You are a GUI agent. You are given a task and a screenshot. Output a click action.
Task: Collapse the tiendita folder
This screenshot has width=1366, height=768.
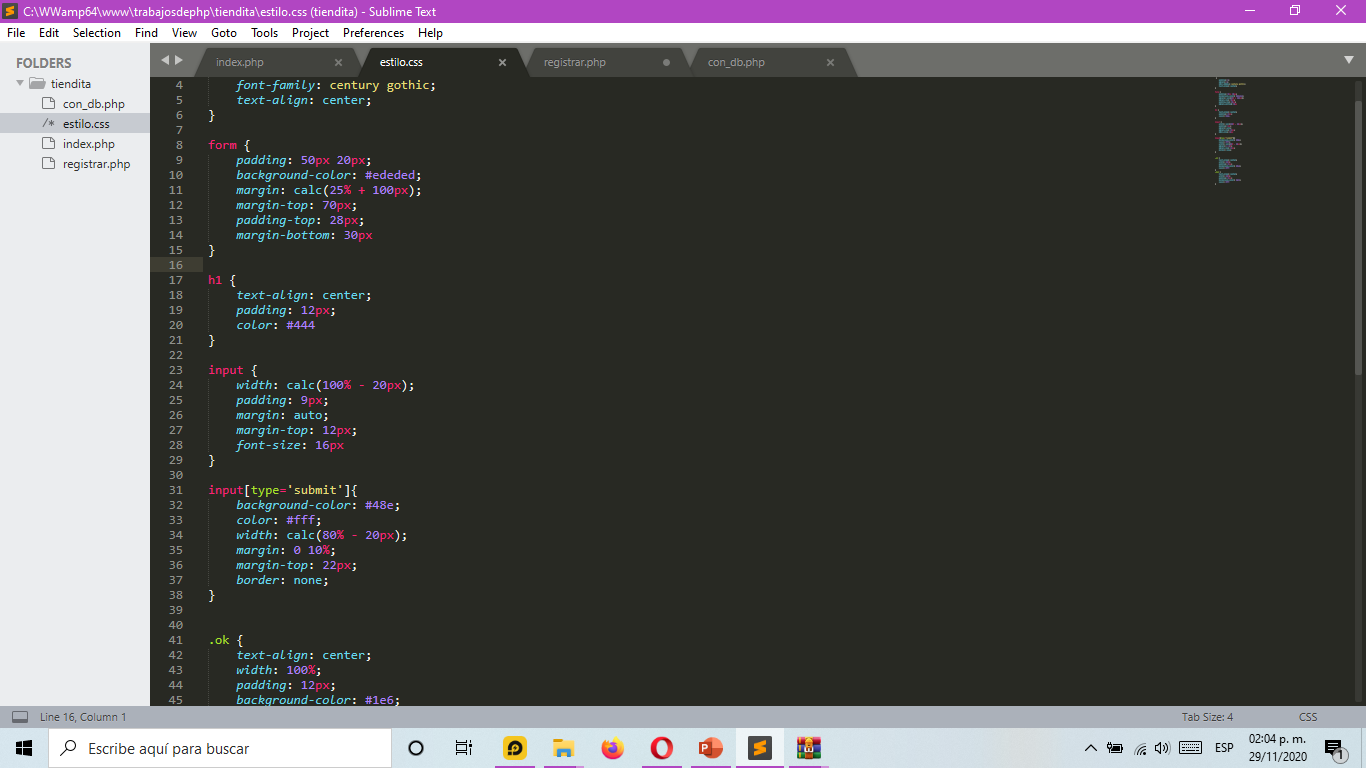pos(20,83)
